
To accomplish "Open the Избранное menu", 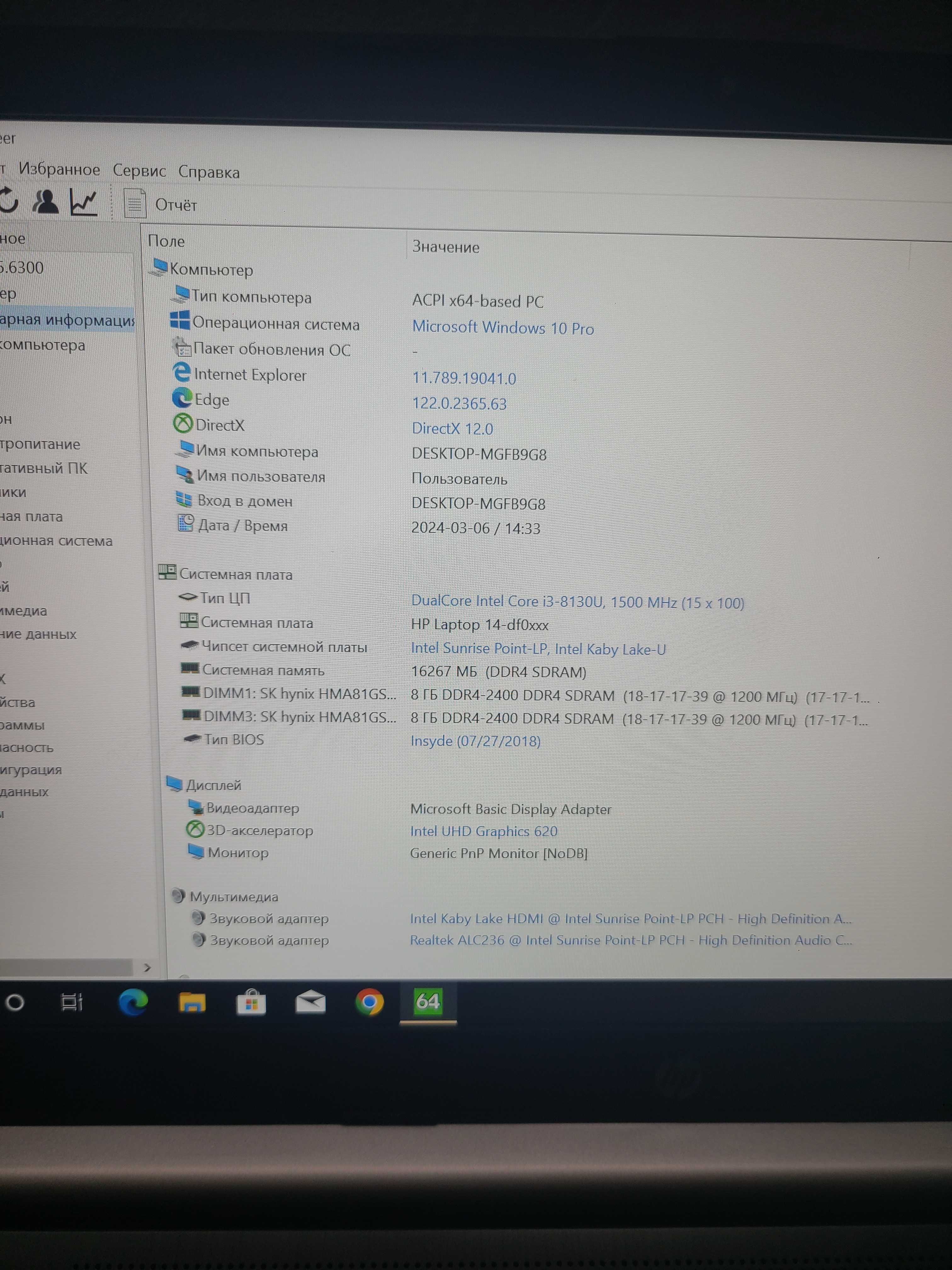I will tap(59, 169).
